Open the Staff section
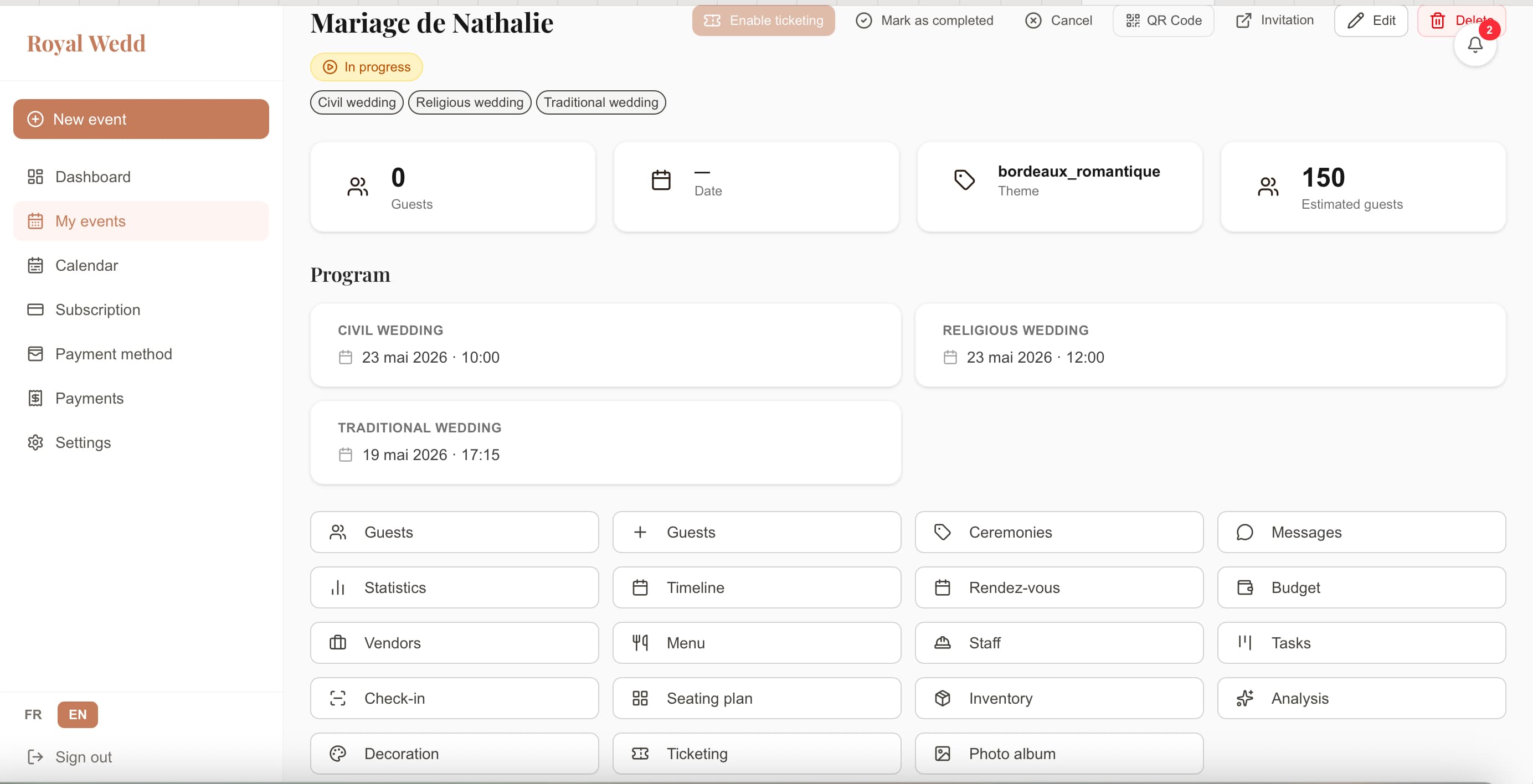Image resolution: width=1533 pixels, height=784 pixels. coord(1059,643)
